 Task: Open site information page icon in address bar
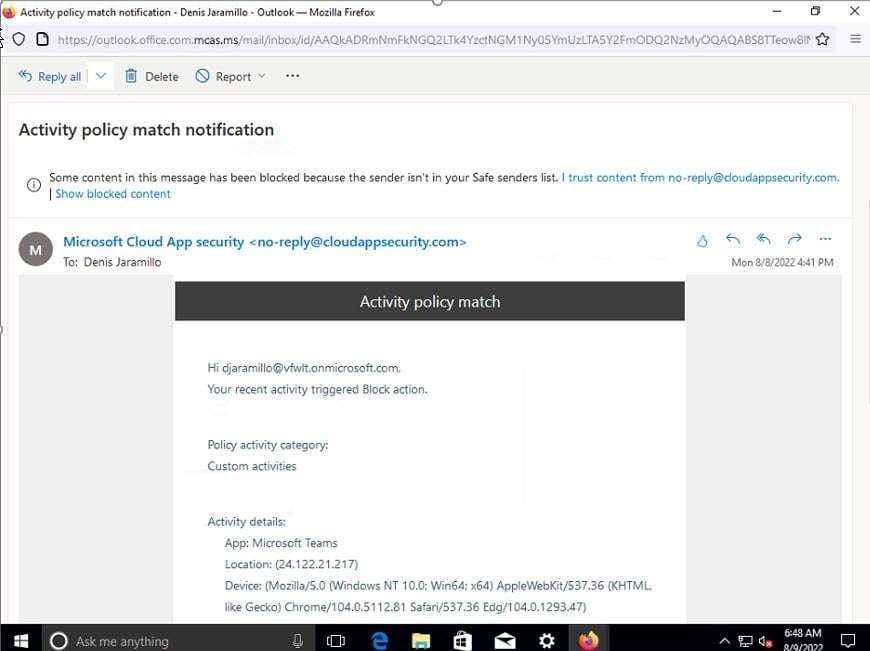(x=42, y=39)
